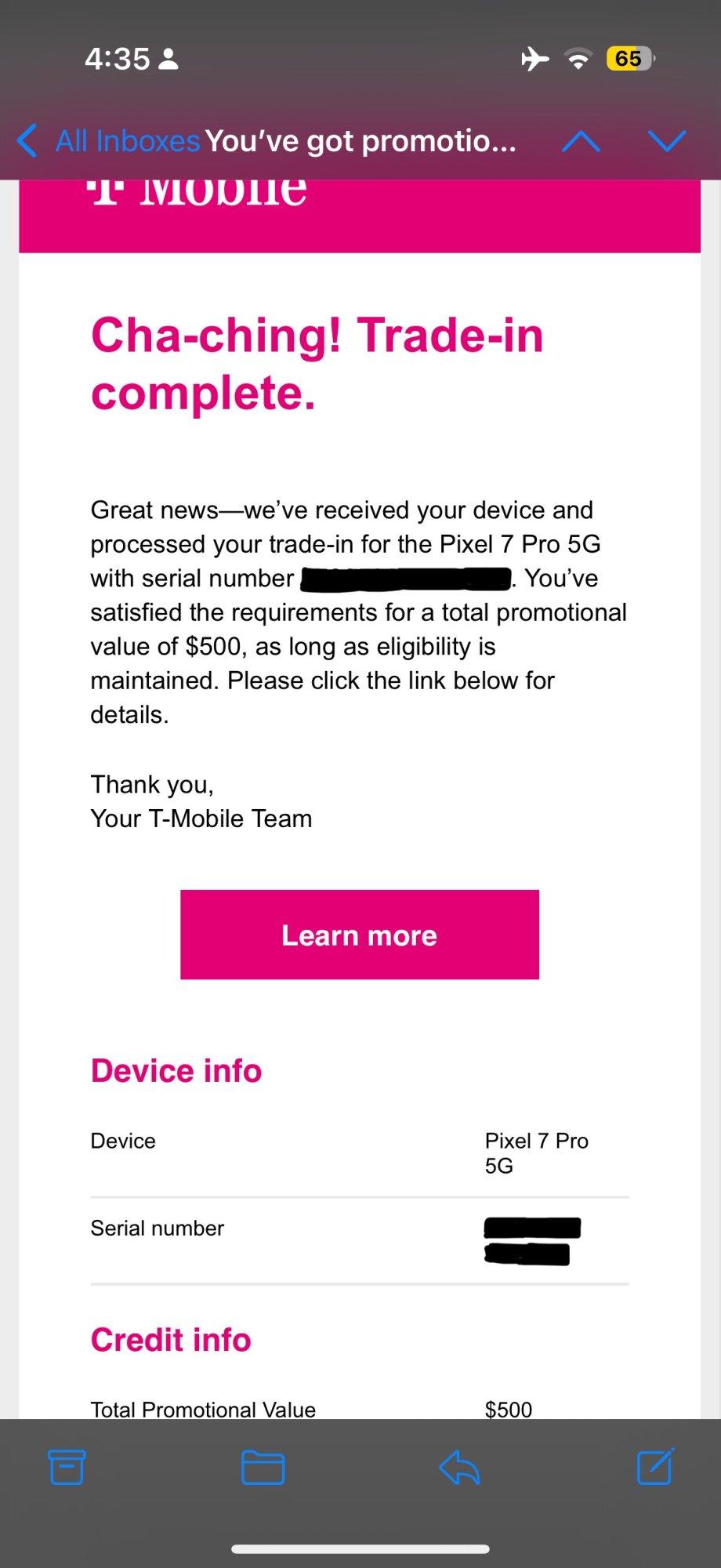The image size is (721, 1568).
Task: Tap the email subject title
Action: [x=360, y=141]
